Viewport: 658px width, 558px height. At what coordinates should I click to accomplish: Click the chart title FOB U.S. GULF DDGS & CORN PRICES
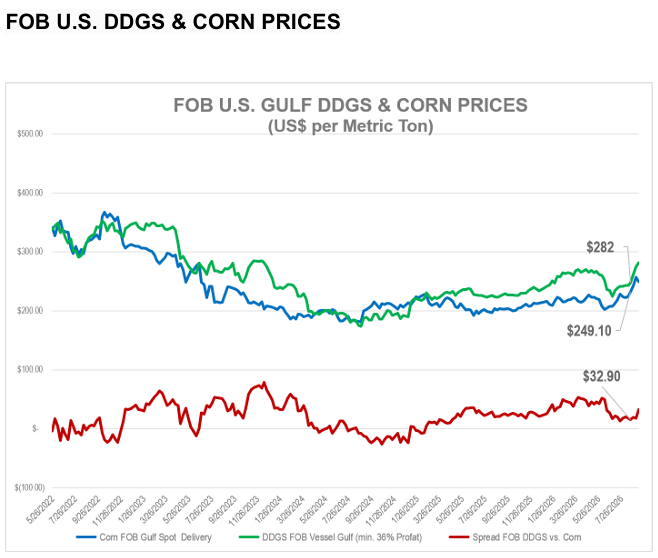(350, 105)
